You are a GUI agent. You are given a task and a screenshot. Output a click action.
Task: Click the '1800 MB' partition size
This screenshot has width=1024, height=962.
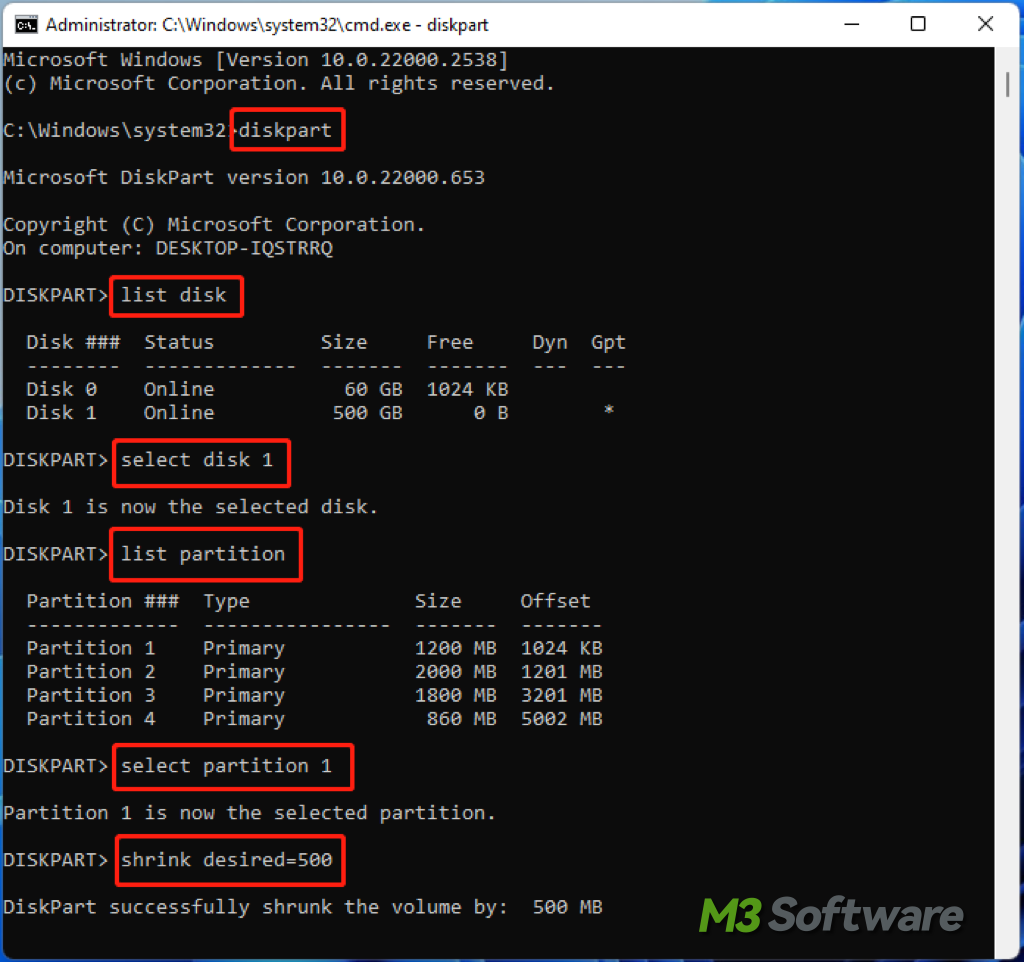[x=455, y=695]
